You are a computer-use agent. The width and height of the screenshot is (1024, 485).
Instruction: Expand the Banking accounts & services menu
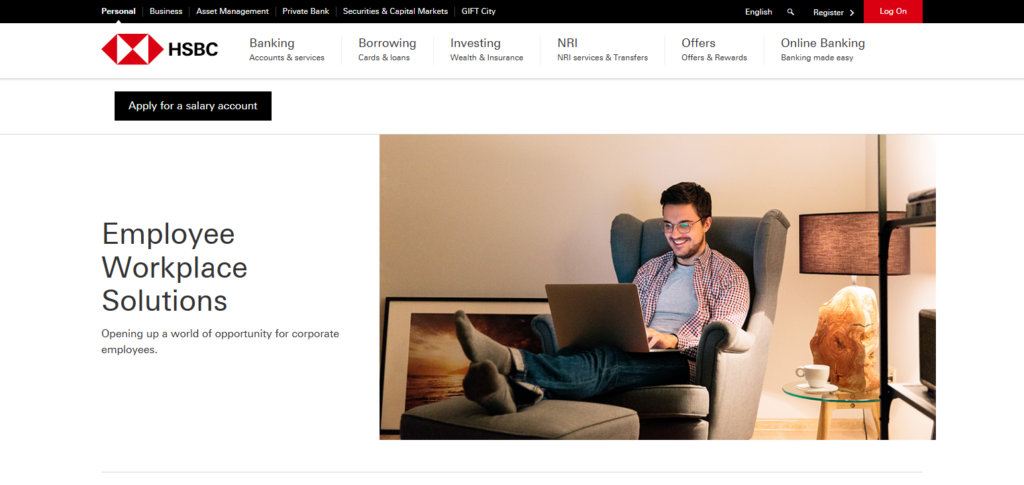(286, 49)
